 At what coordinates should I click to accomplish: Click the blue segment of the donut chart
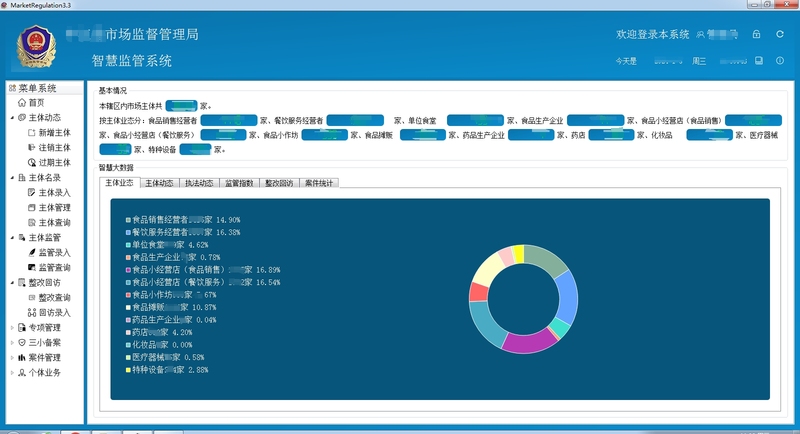coord(567,299)
